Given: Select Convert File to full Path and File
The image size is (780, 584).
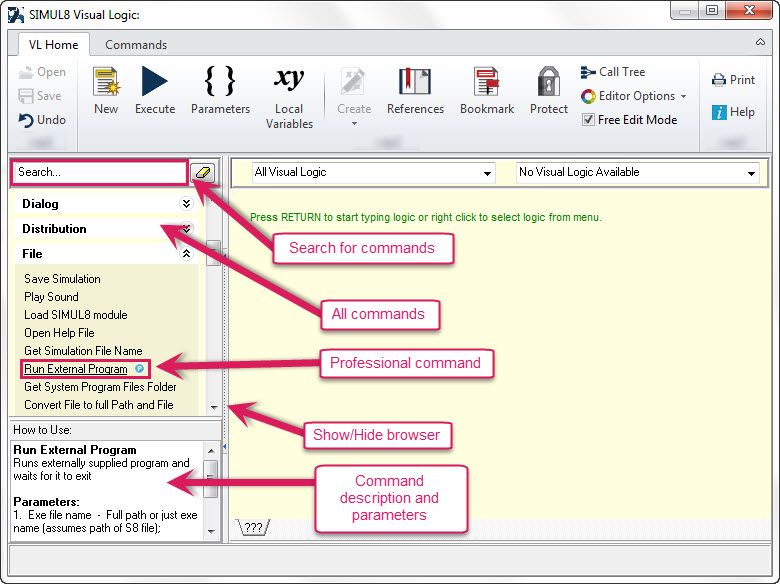Looking at the screenshot, I should [x=98, y=405].
